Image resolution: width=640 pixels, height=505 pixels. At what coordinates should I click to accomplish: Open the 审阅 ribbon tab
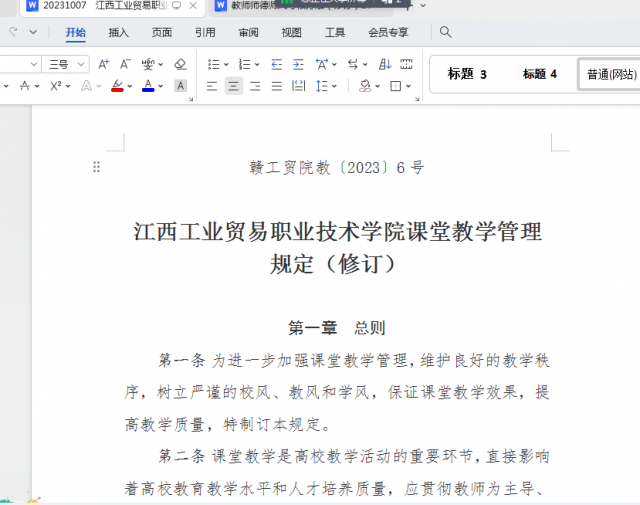[x=248, y=32]
